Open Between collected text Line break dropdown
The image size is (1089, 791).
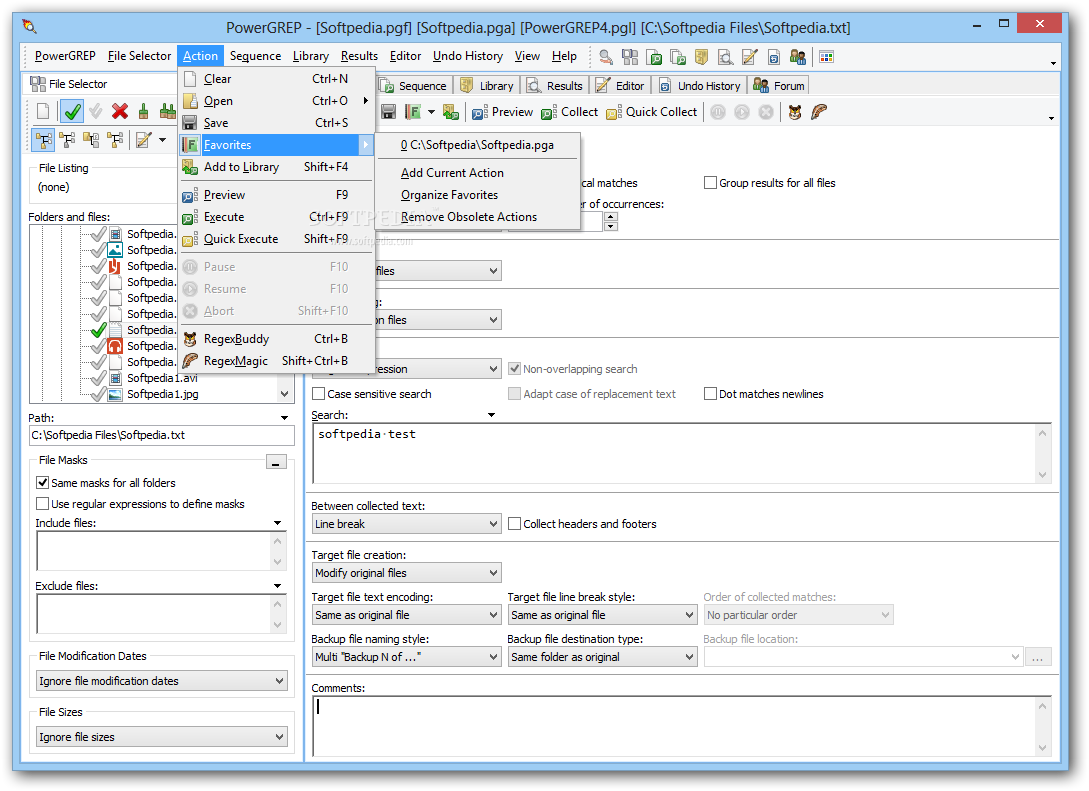[406, 524]
